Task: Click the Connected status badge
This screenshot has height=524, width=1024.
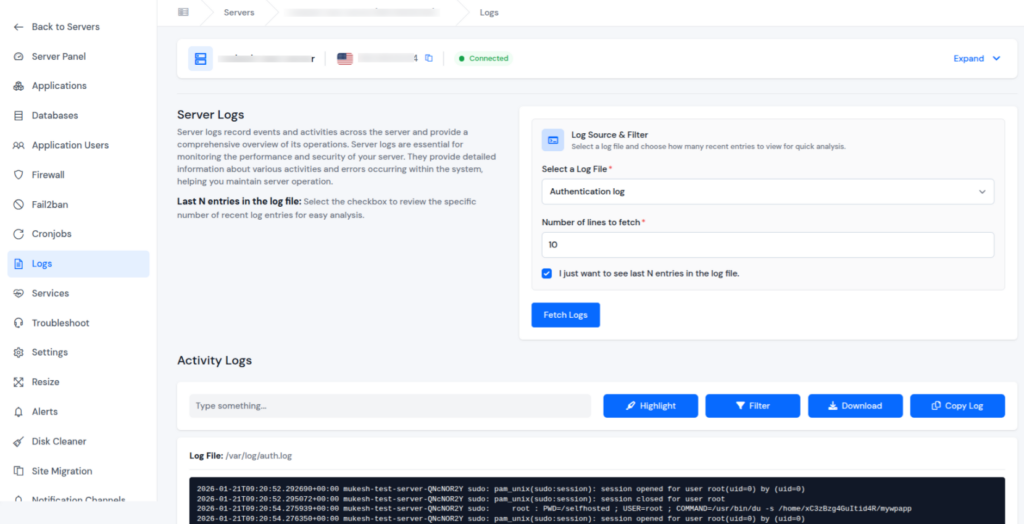Action: pyautogui.click(x=483, y=59)
